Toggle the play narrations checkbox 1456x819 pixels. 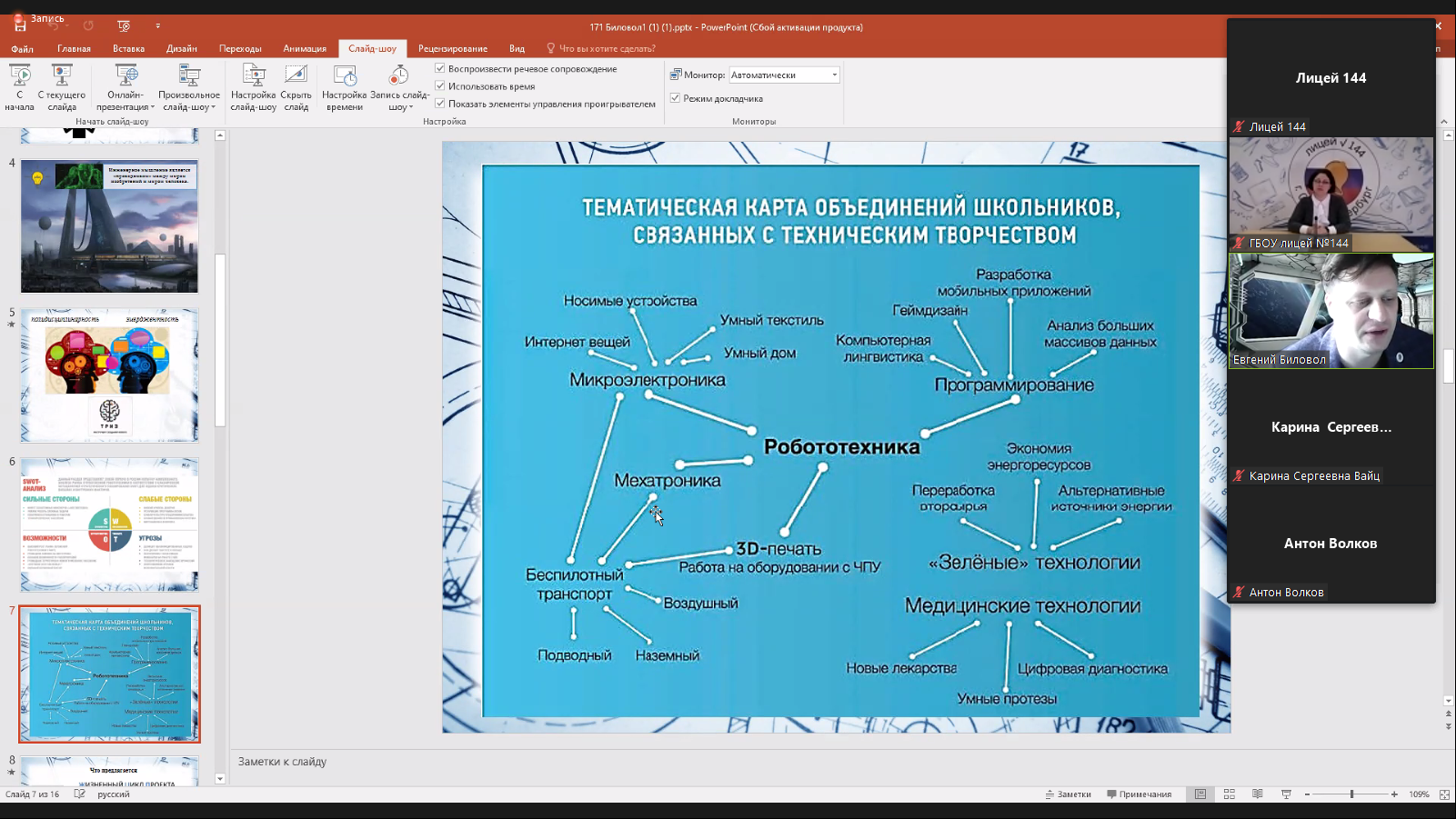(x=440, y=68)
